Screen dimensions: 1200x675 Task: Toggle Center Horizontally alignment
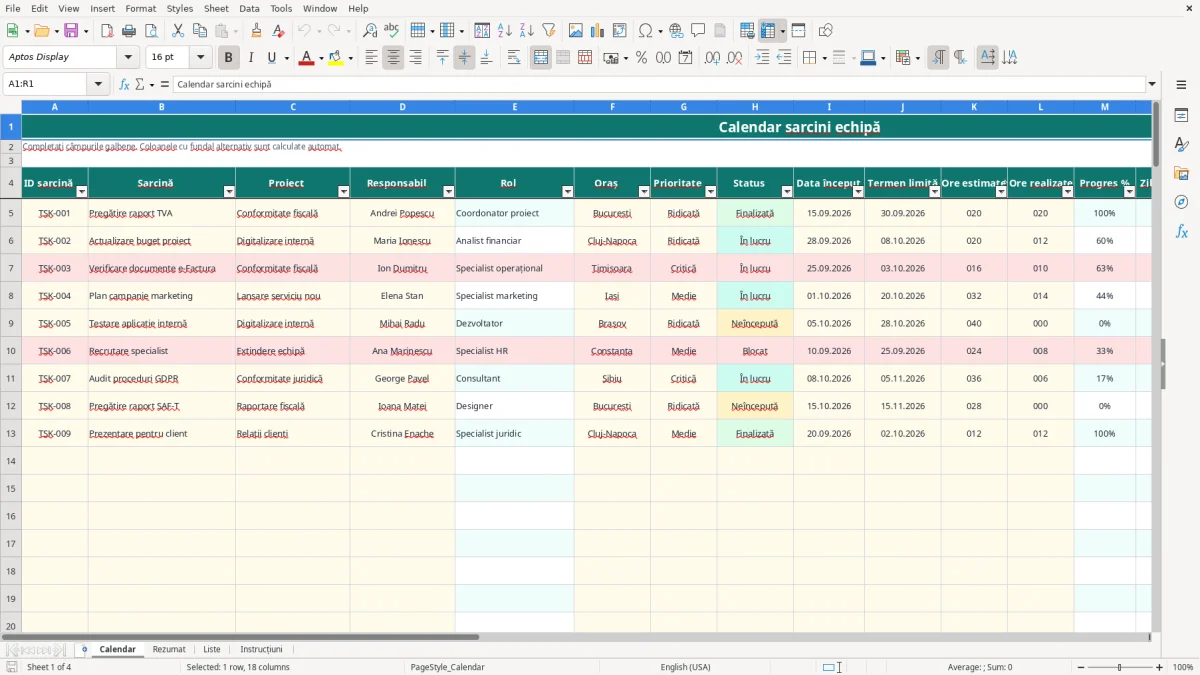393,58
